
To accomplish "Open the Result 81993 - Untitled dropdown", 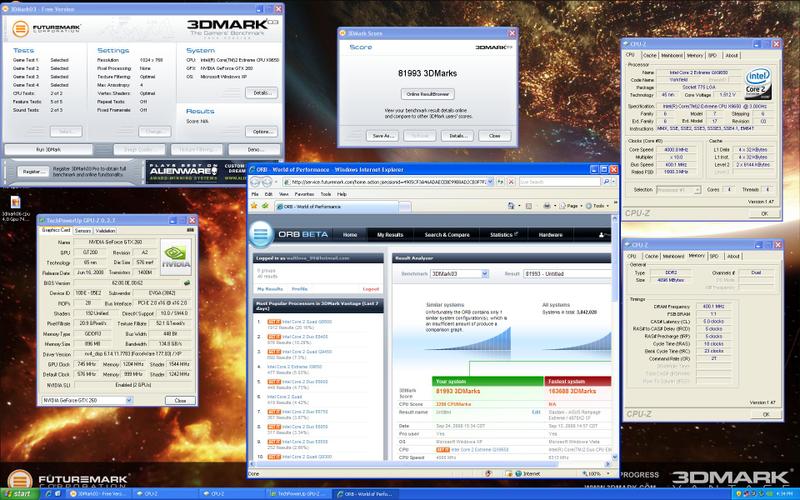I will 567,274.
